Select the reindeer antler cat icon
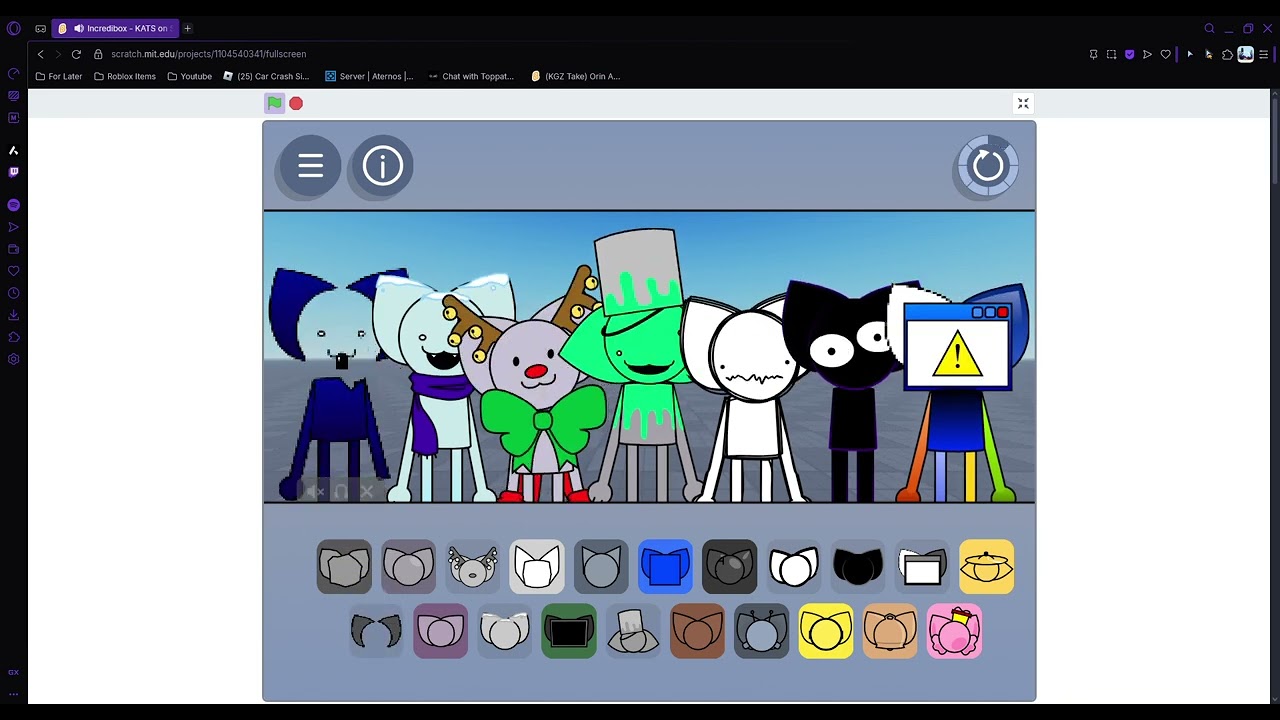1280x720 pixels. coord(473,567)
